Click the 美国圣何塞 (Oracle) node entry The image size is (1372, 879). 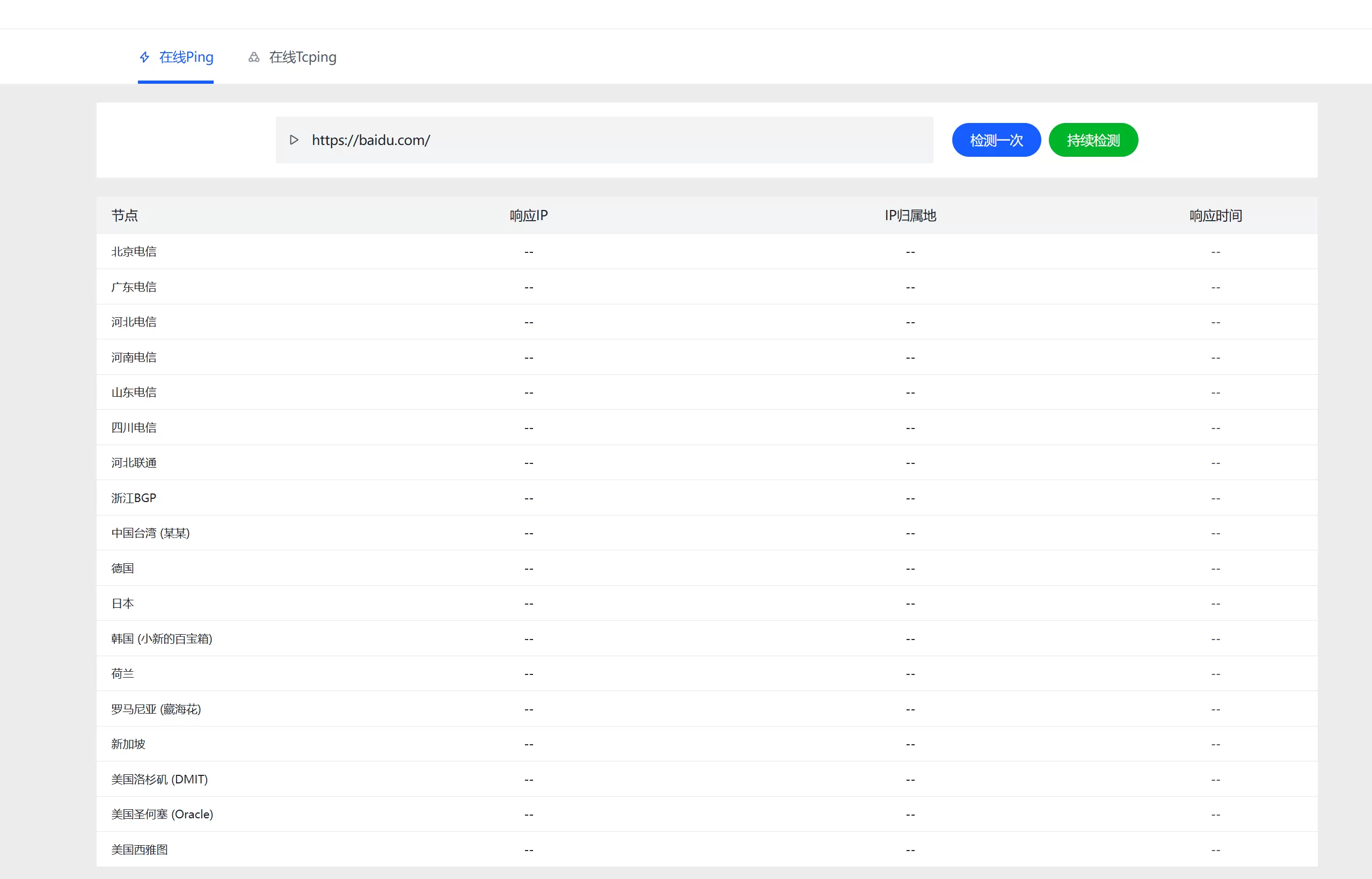[x=162, y=815]
